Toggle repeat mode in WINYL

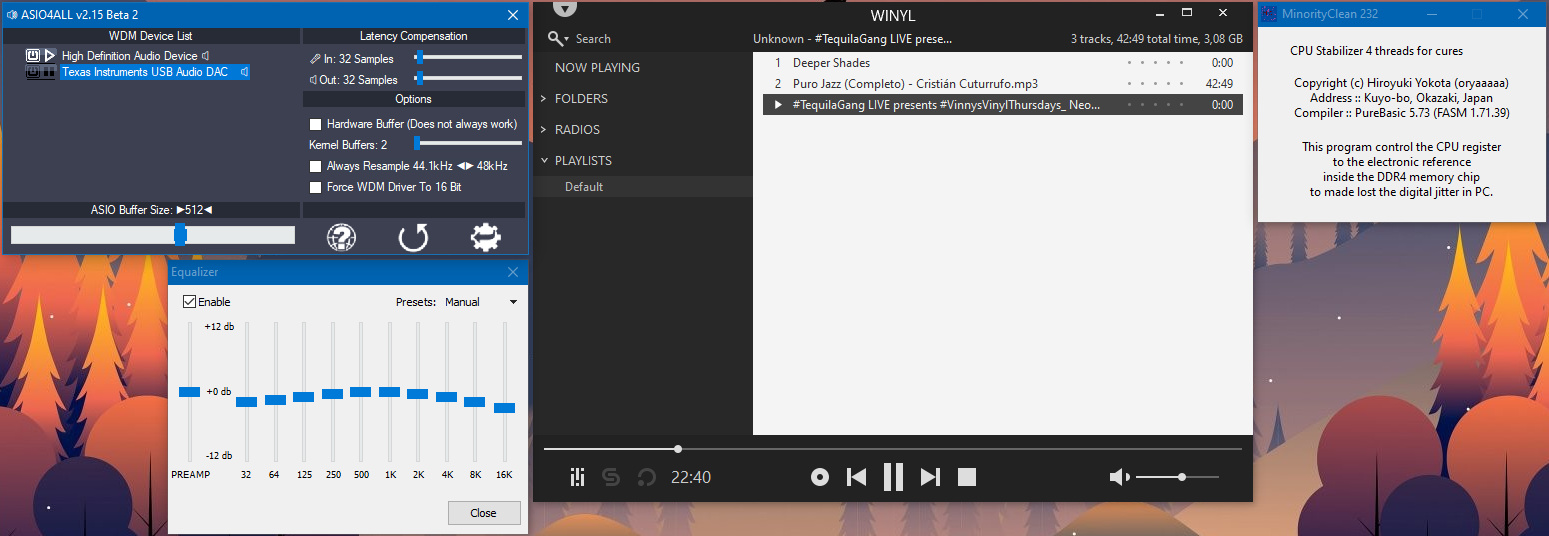646,478
